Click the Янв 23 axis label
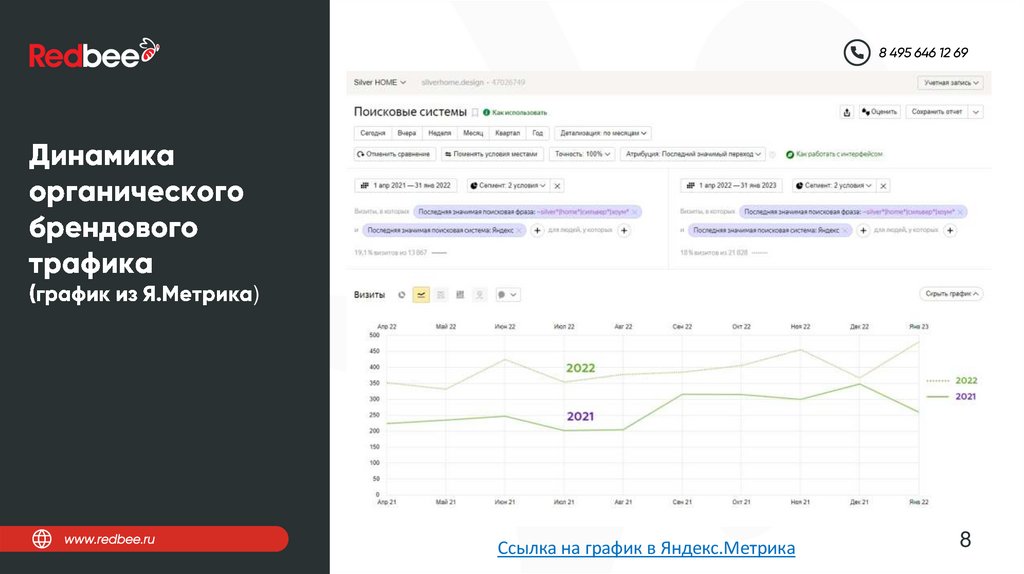The image size is (1024, 574). tap(918, 327)
